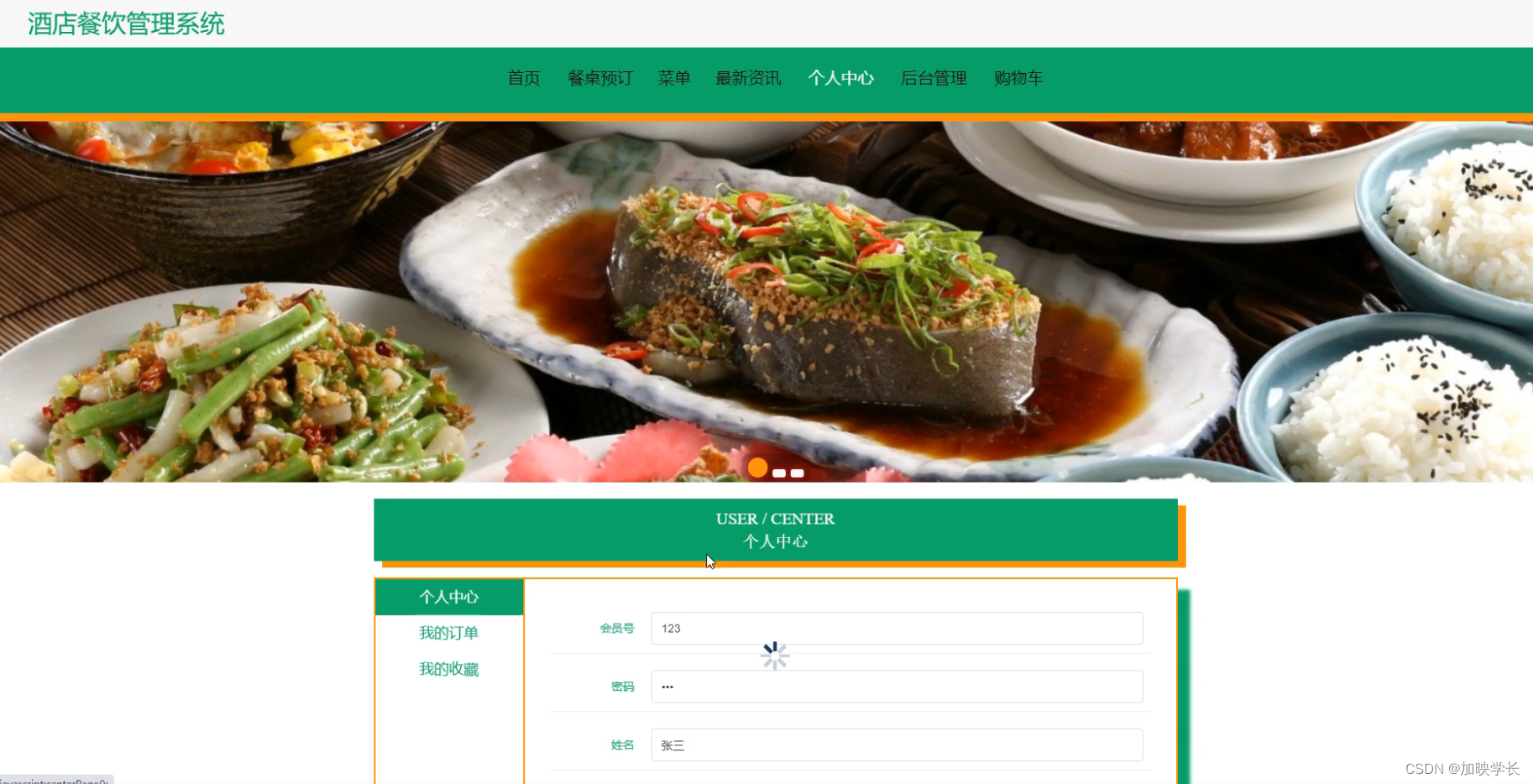Select the third carousel indicator dot
Viewport: 1533px width, 784px height.
pyautogui.click(x=795, y=473)
